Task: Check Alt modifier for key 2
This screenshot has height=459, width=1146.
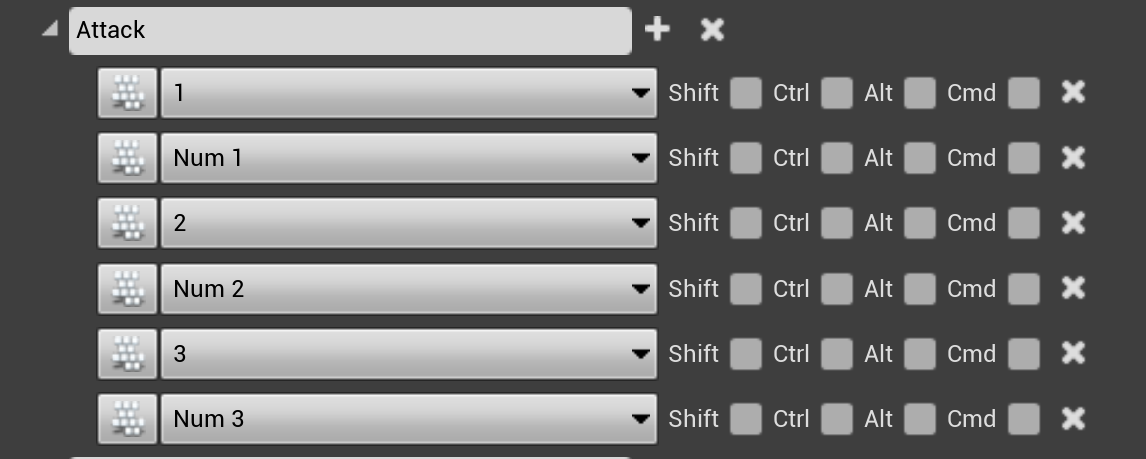Action: point(919,223)
